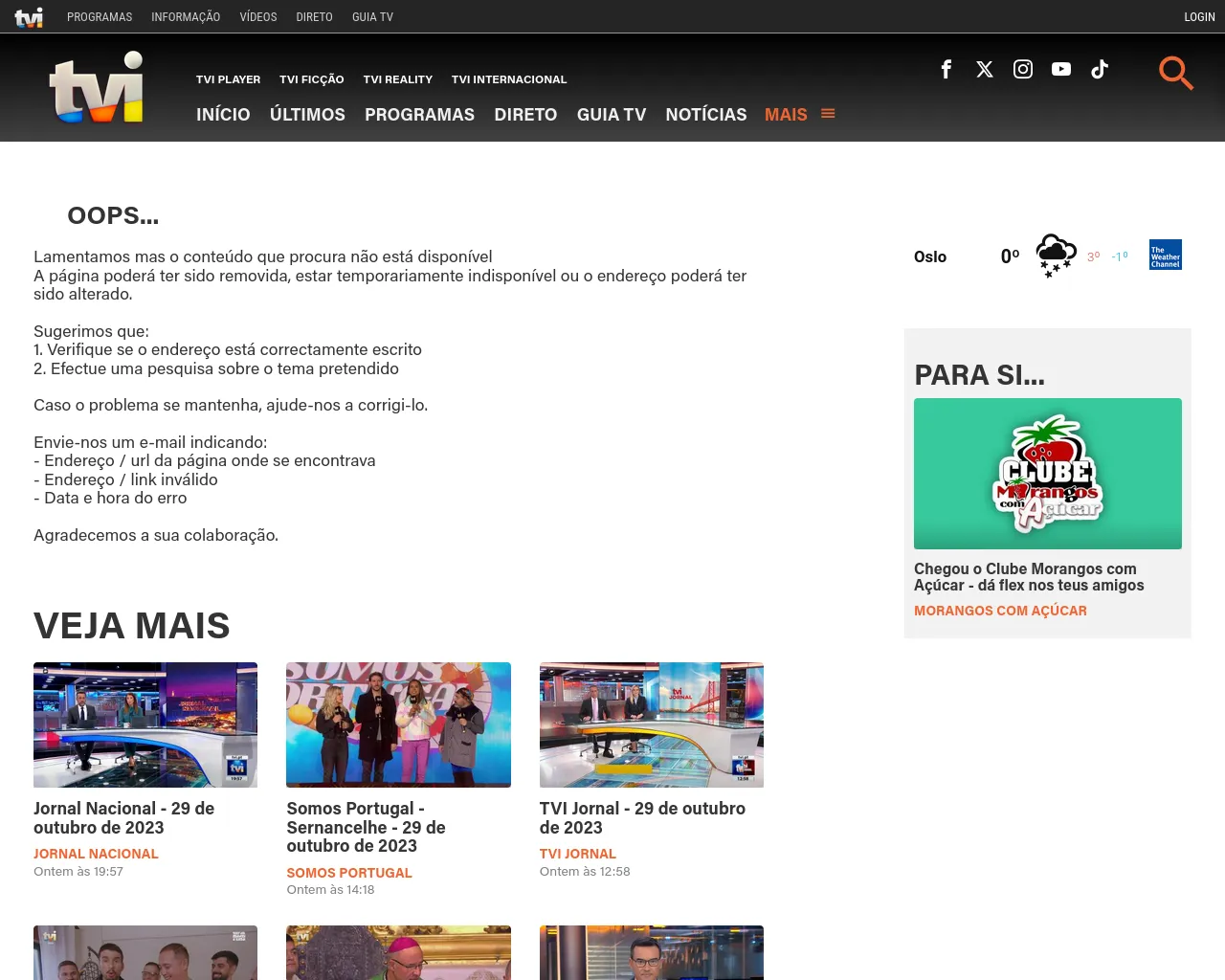Open TVI Instagram icon

coord(1023,69)
